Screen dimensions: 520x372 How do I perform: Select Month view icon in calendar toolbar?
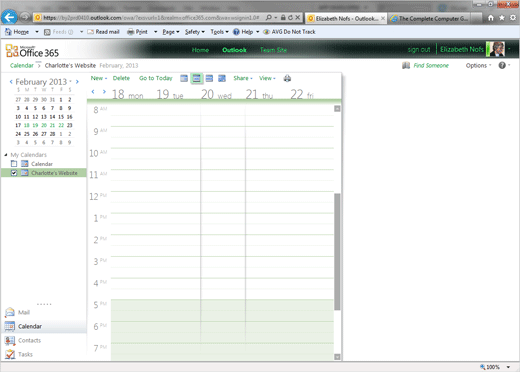[x=222, y=78]
